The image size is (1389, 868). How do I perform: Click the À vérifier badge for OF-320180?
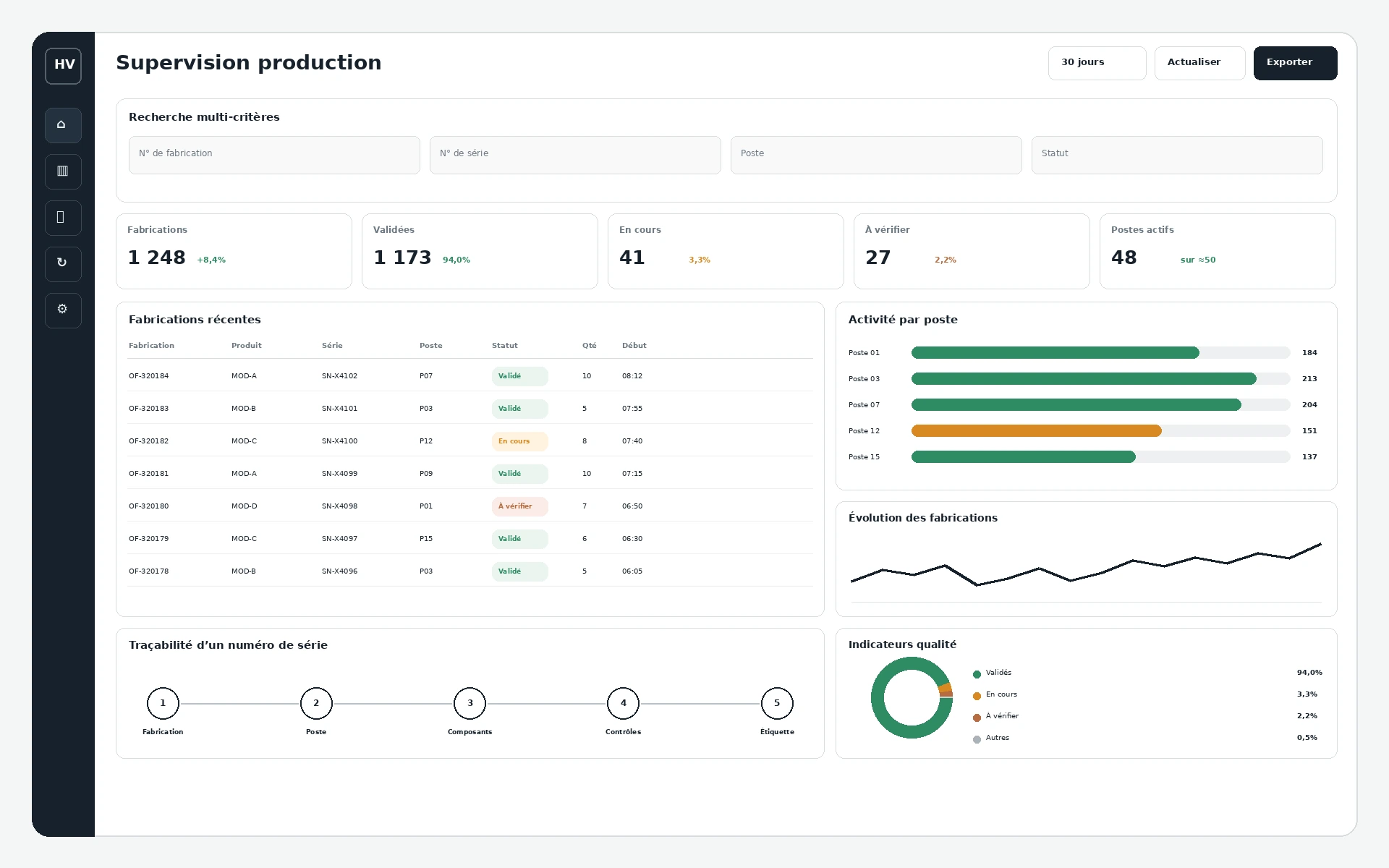519,506
